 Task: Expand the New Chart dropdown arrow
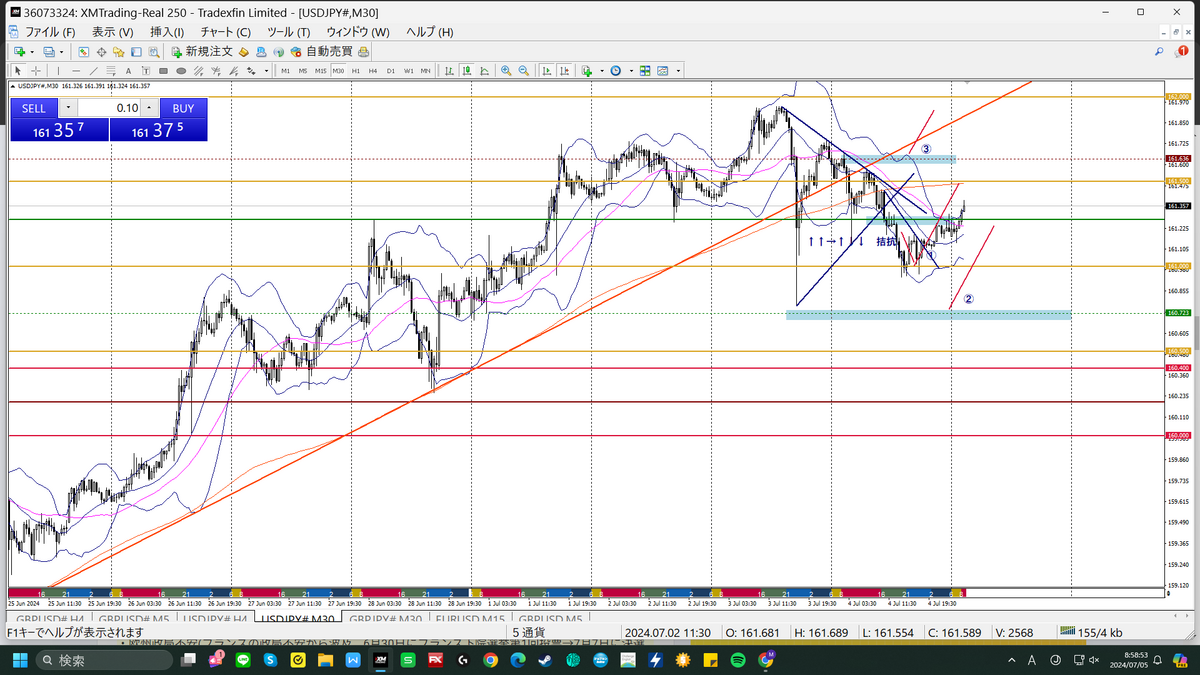(x=32, y=51)
